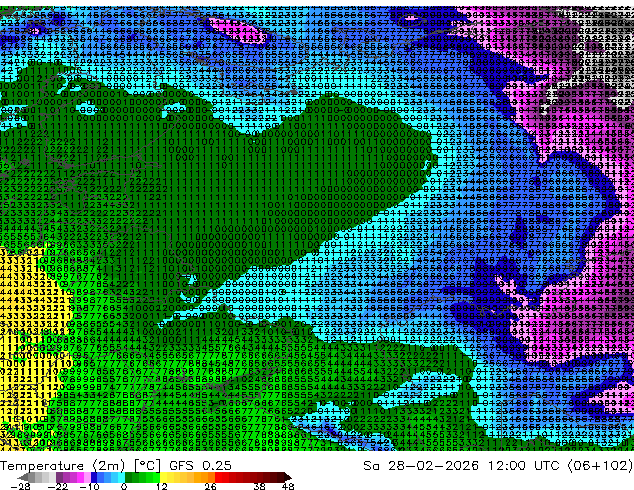Viewport: 634px width, 490px height.
Task: Click the '-22' legend value
Action: coord(58,486)
